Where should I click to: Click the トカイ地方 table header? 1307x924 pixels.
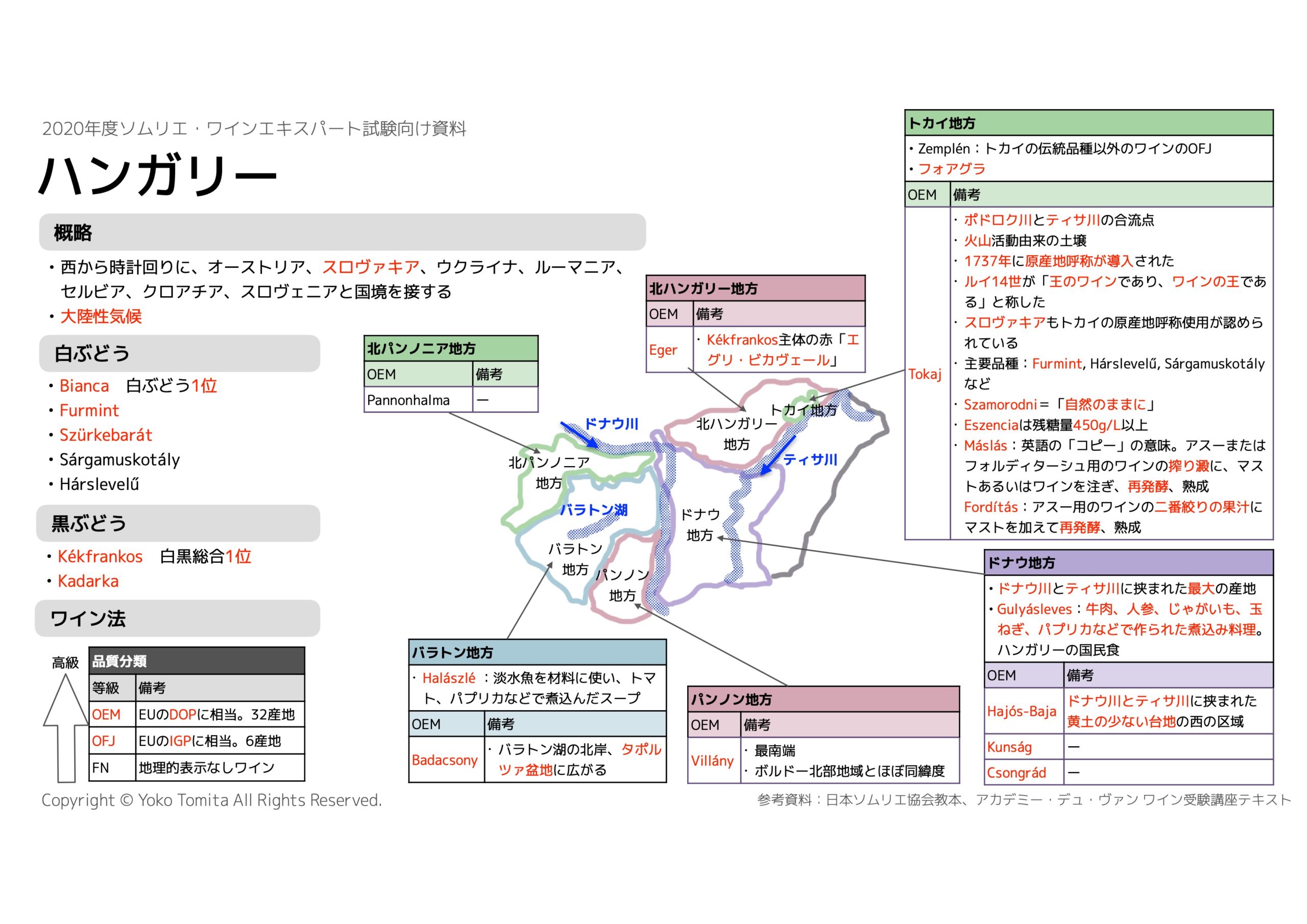click(1088, 123)
